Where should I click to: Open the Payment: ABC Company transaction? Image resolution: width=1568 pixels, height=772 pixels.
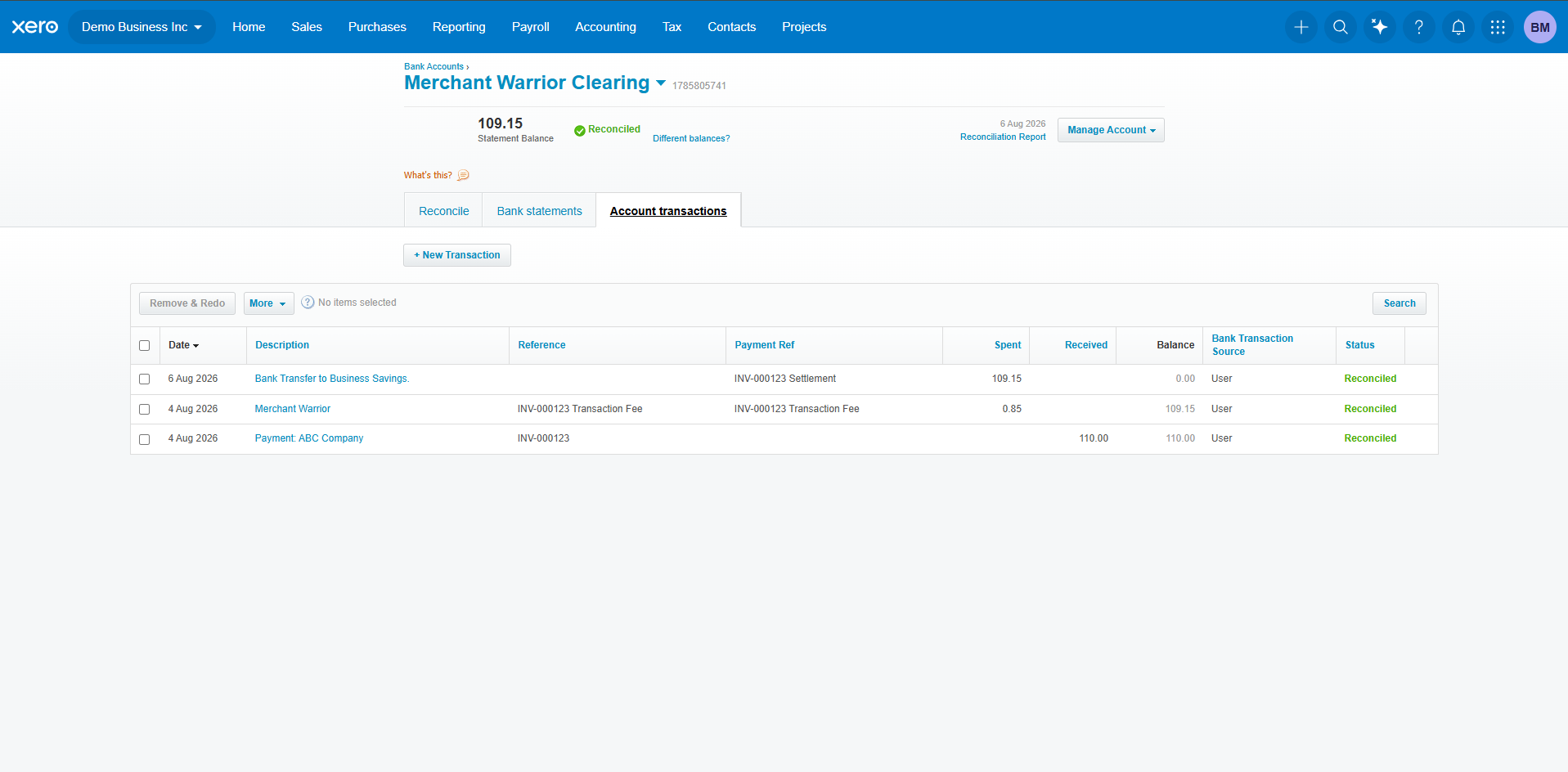click(309, 438)
